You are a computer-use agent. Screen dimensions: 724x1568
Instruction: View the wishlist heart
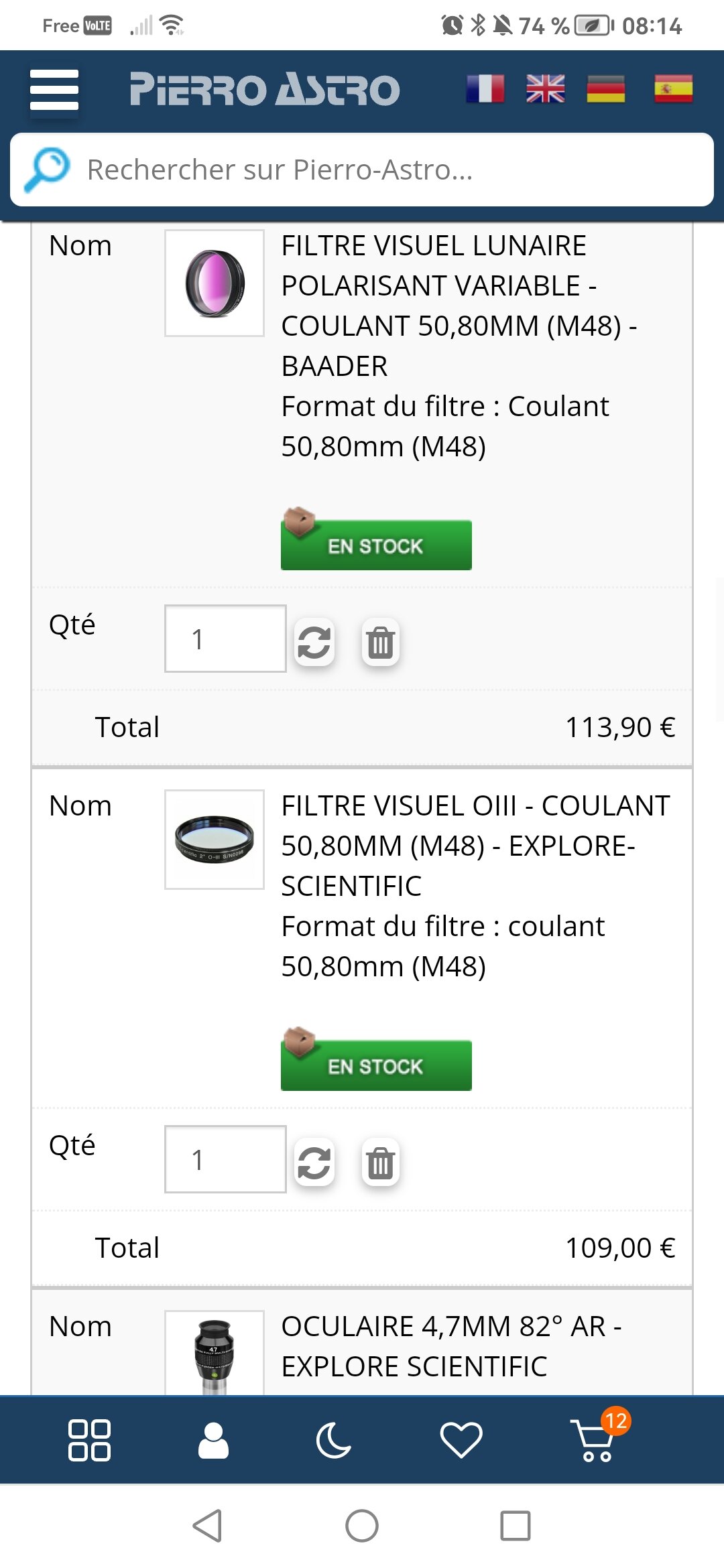pyautogui.click(x=461, y=1440)
